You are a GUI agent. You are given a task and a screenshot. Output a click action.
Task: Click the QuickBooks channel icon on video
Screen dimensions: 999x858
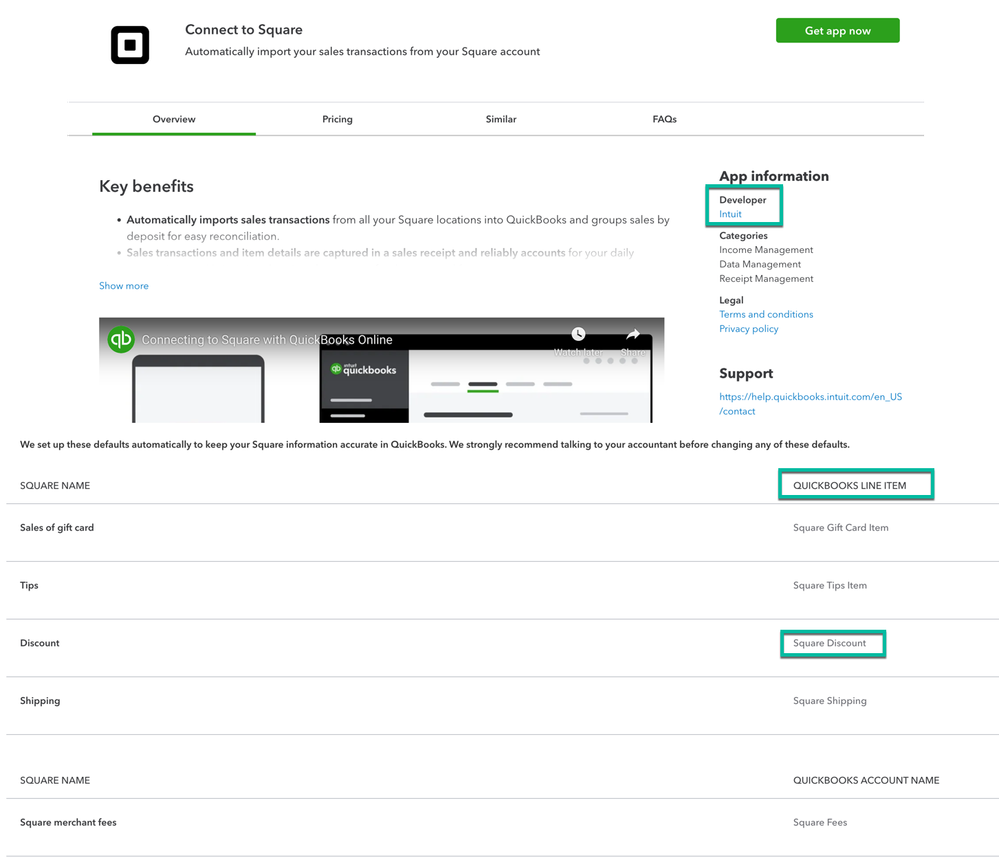tap(121, 339)
